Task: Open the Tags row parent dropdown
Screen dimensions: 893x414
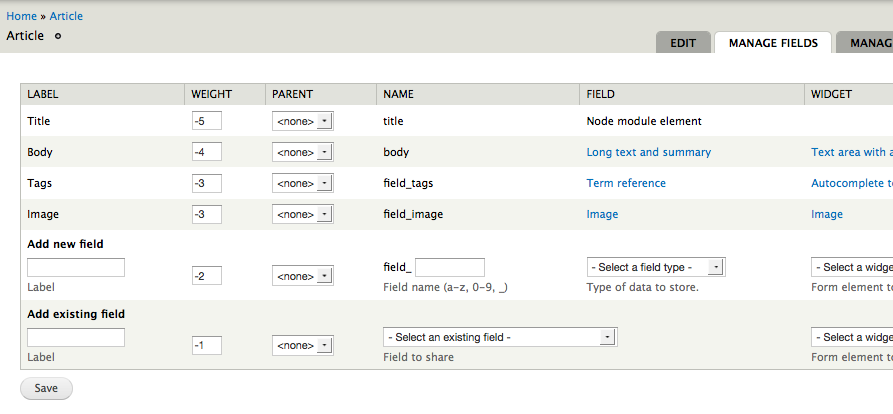Action: [302, 184]
